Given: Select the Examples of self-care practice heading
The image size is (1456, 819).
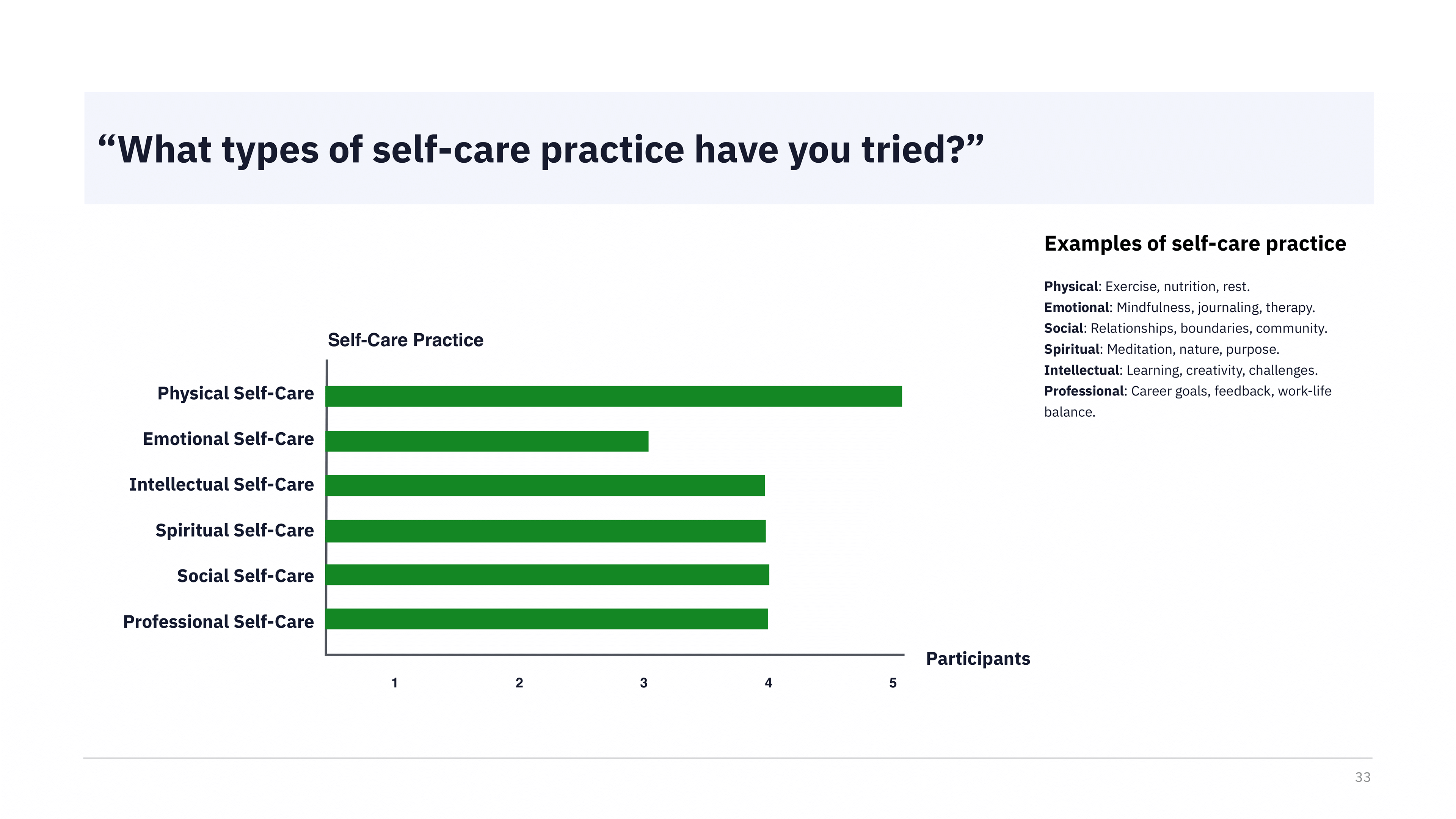Looking at the screenshot, I should tap(1195, 243).
